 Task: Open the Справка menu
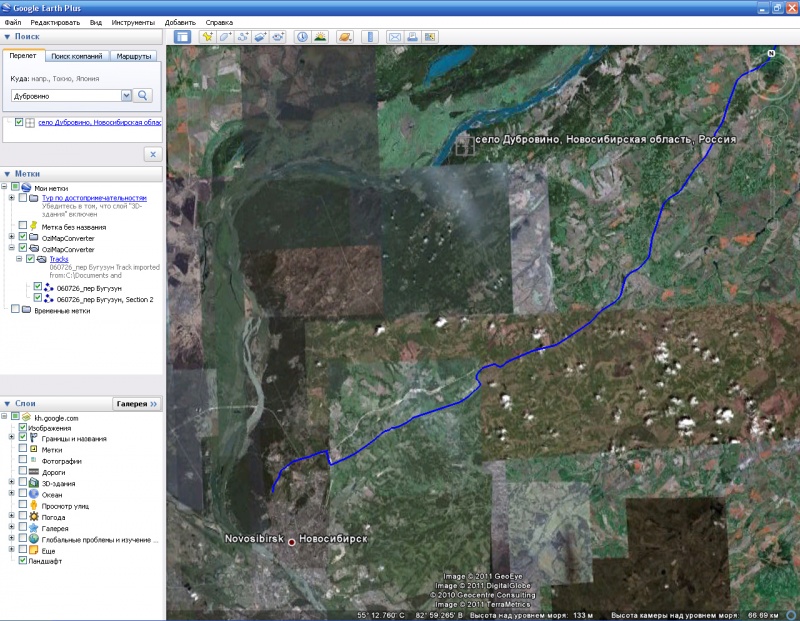tap(219, 22)
